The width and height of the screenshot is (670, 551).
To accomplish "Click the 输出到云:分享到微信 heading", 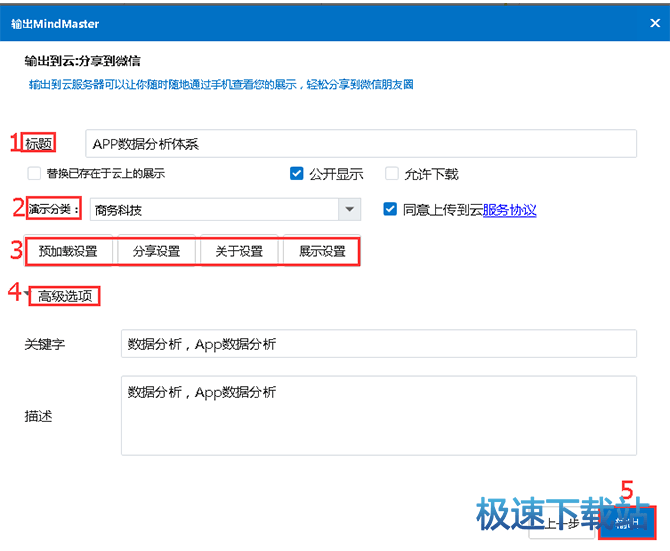I will click(x=82, y=61).
